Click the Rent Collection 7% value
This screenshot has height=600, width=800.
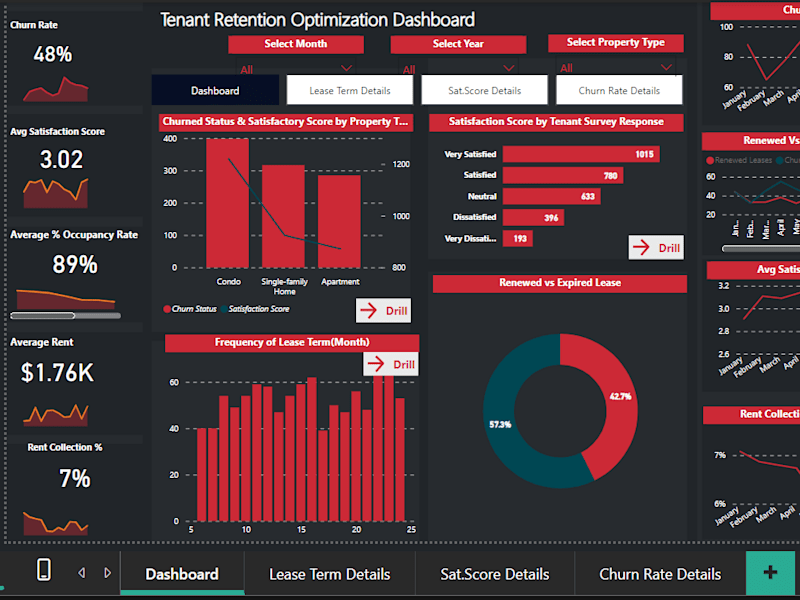(x=74, y=479)
